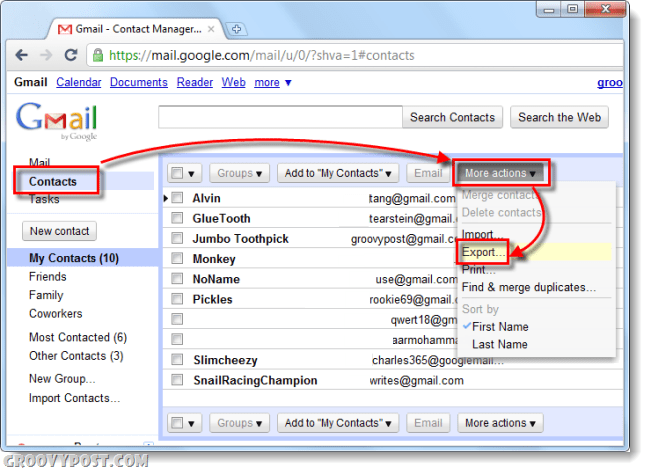Open a new tab with the plus button

pos(236,29)
